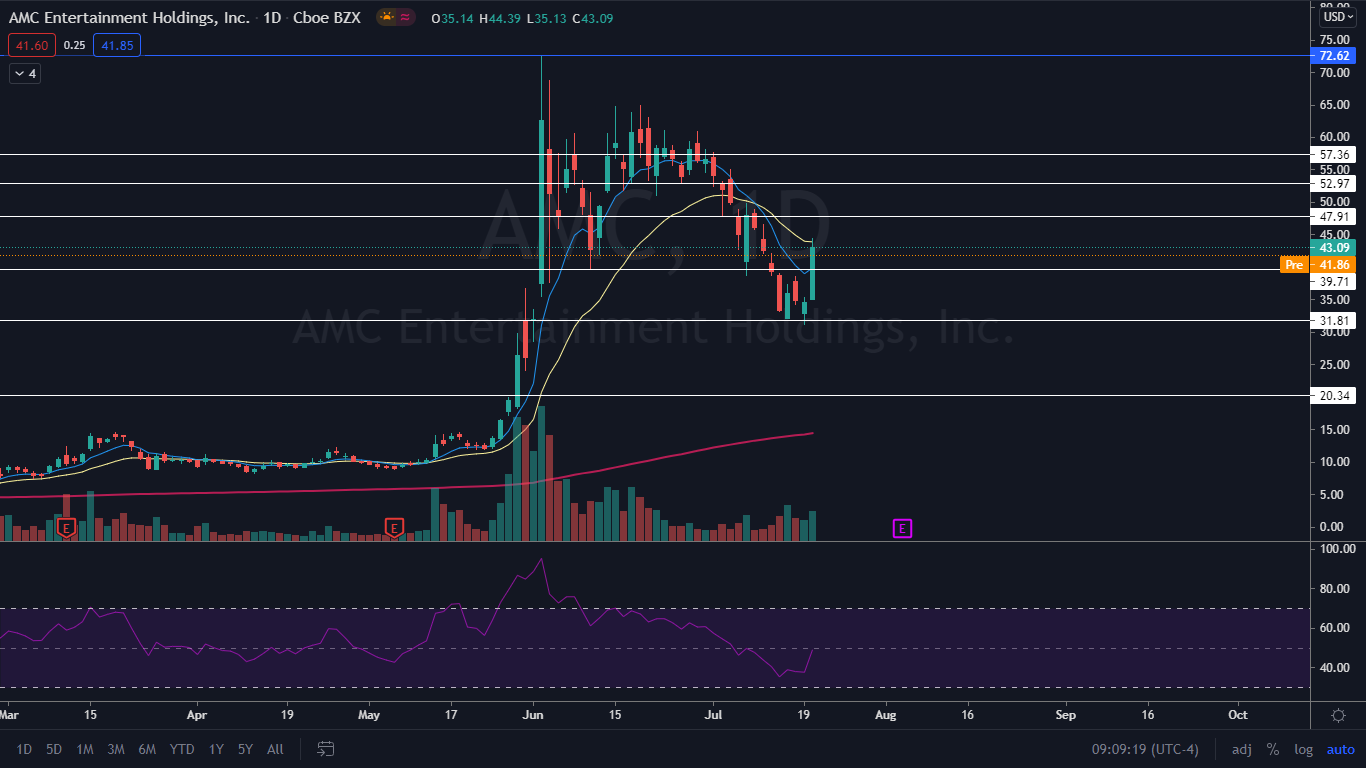Toggle adj price adjustment
Viewport: 1366px width, 768px height.
(1242, 749)
